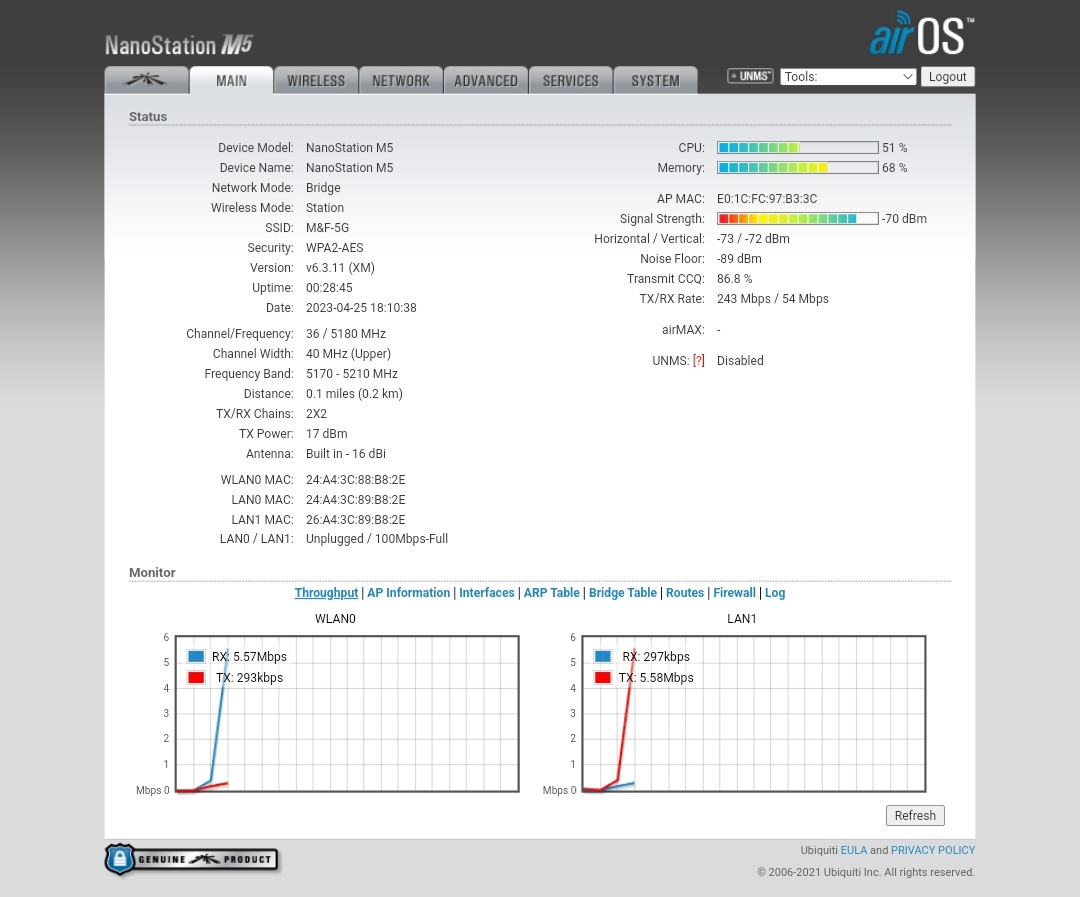Switch to the SERVICES tab
The width and height of the screenshot is (1080, 897).
click(x=570, y=80)
